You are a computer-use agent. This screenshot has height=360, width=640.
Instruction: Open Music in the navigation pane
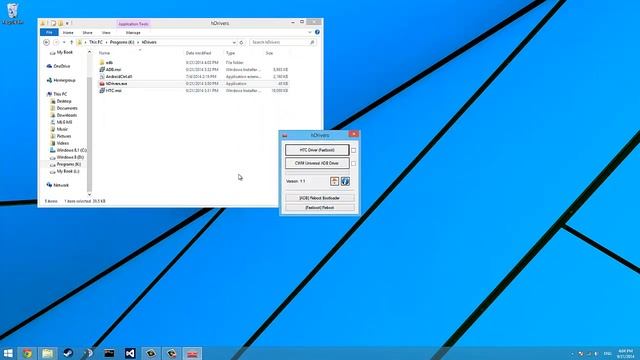62,129
